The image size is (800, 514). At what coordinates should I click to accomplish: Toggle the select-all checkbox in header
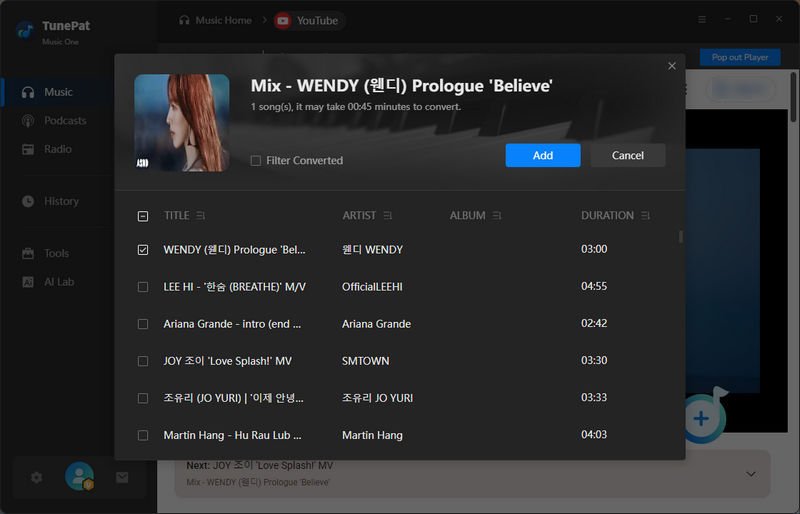(143, 216)
